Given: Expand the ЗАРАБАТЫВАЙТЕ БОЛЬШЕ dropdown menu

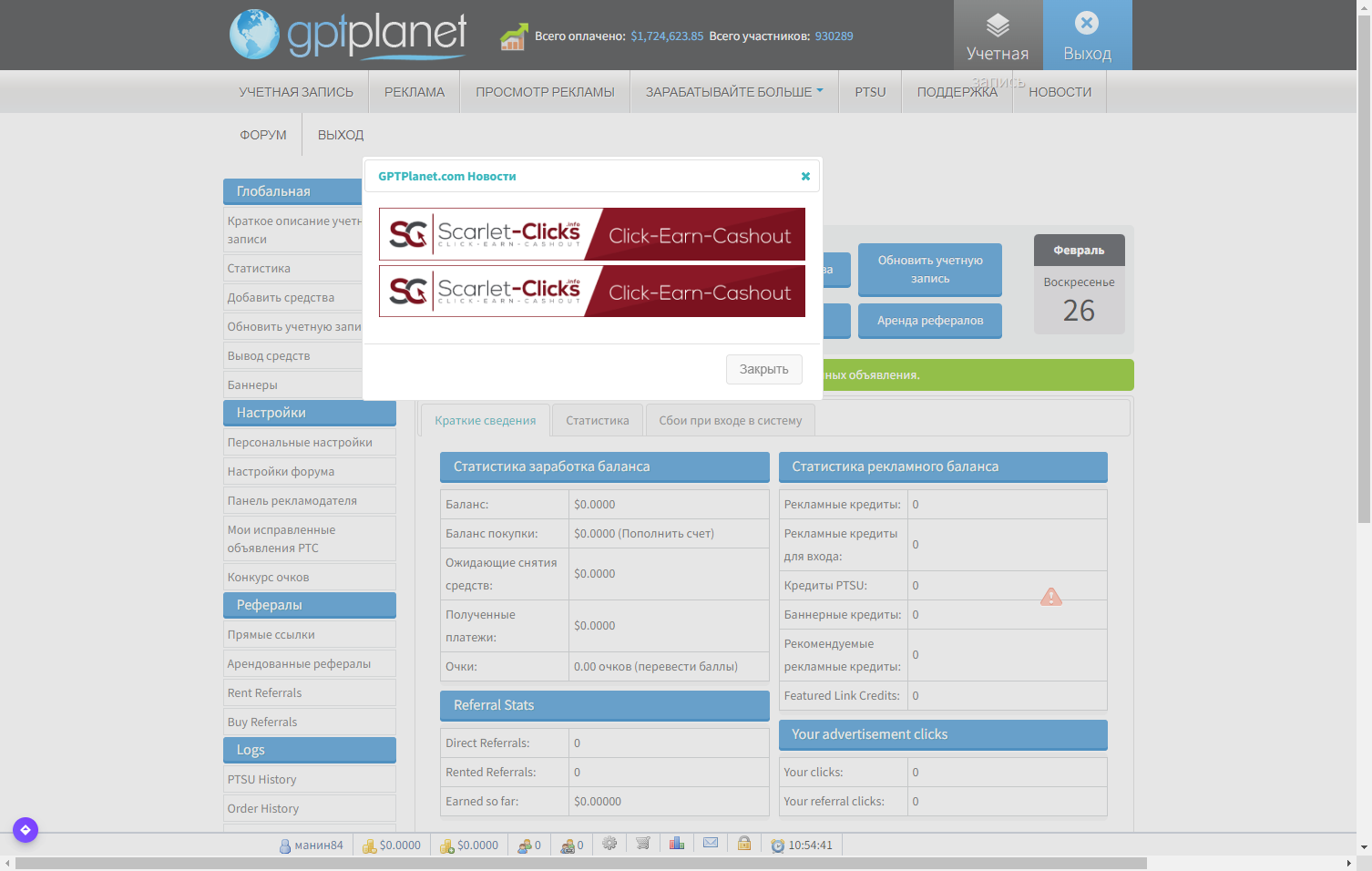Looking at the screenshot, I should [x=734, y=92].
